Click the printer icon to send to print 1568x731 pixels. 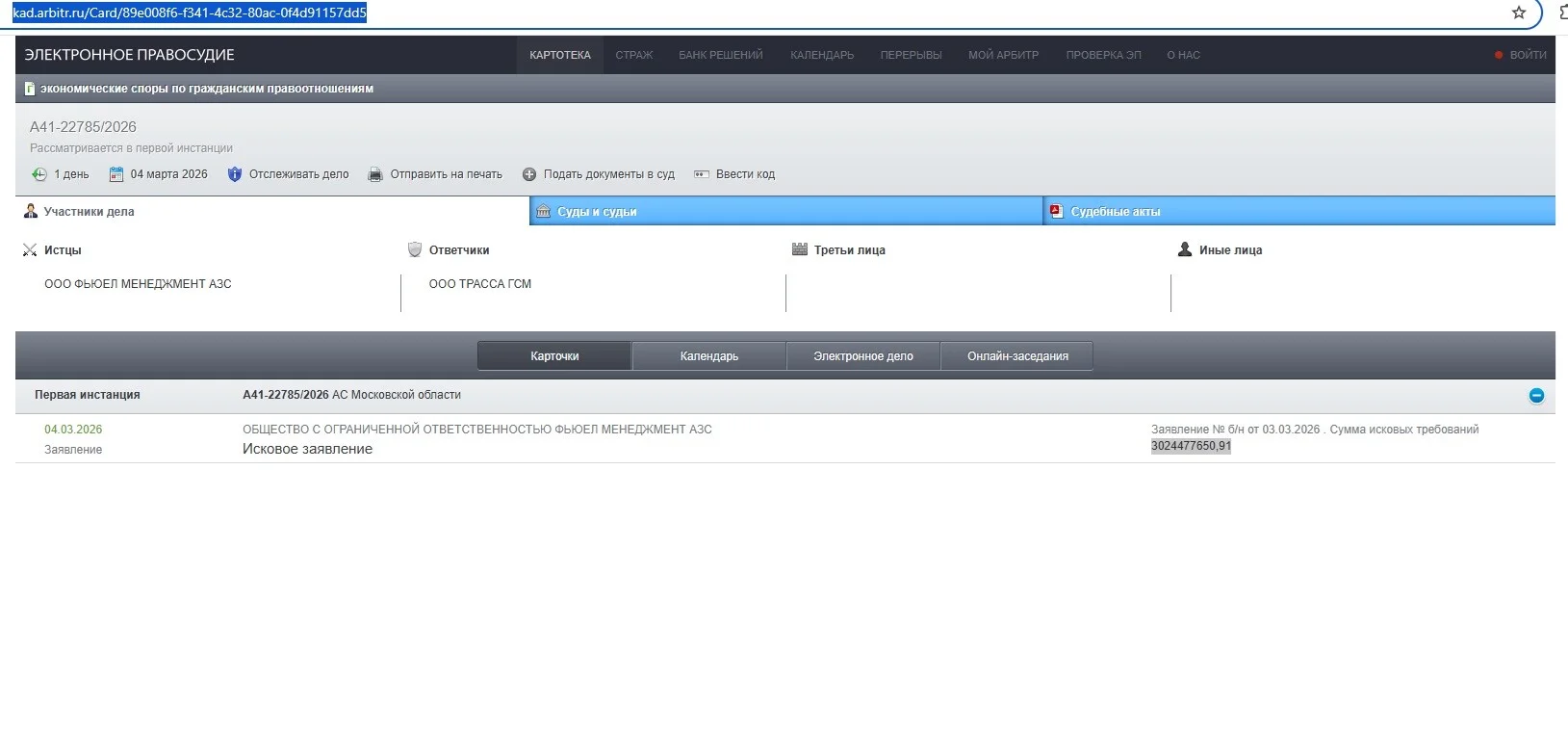375,174
